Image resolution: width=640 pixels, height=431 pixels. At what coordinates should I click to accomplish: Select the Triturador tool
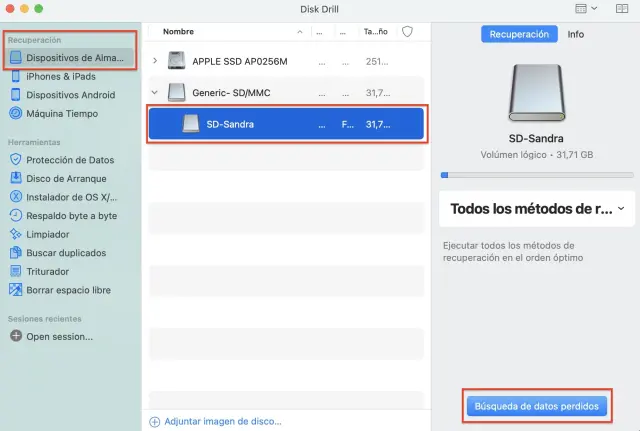click(x=47, y=271)
